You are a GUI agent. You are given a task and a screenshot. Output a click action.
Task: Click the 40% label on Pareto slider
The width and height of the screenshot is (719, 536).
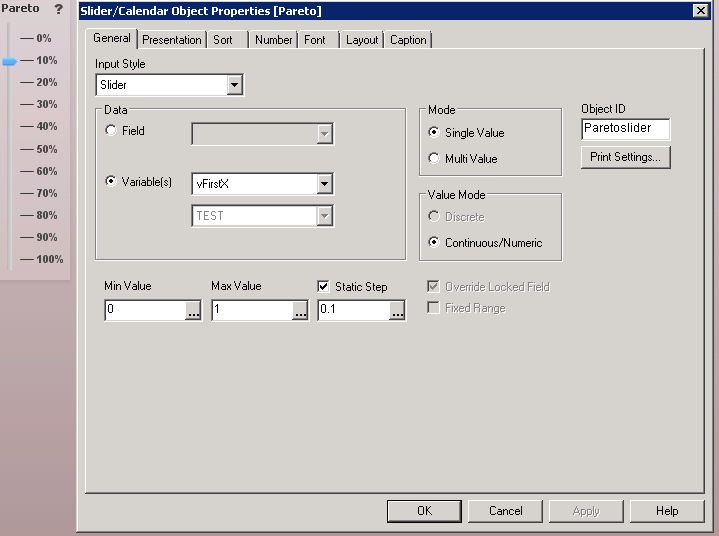[47, 126]
